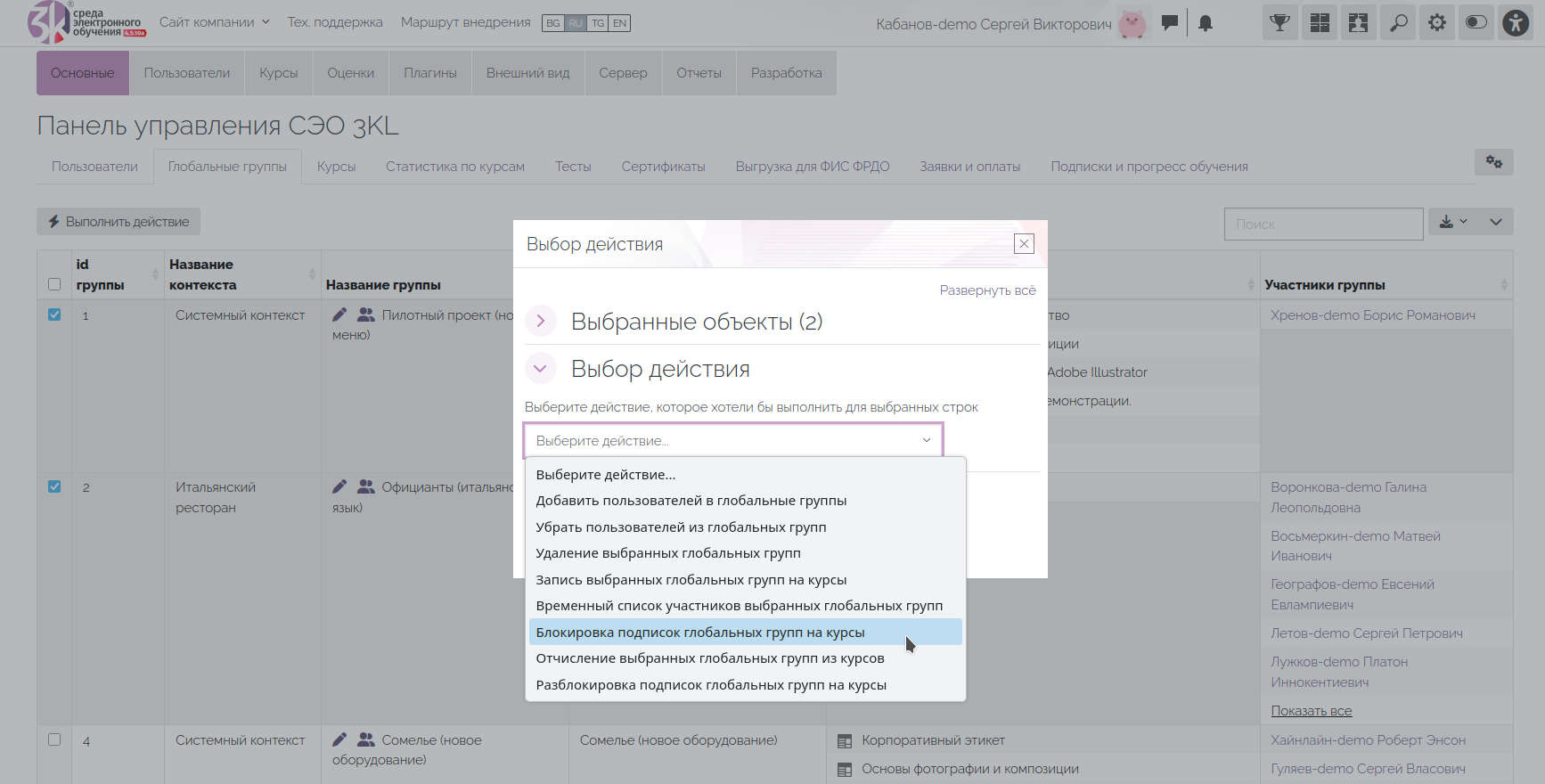Toggle the dark mode switch in header
This screenshot has height=784, width=1545.
point(1476,23)
